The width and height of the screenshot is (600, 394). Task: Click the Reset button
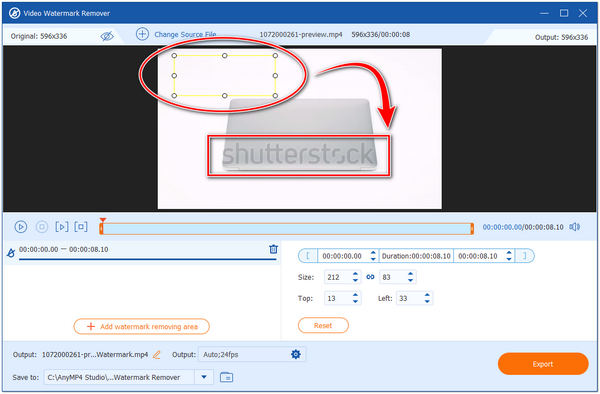coord(323,326)
